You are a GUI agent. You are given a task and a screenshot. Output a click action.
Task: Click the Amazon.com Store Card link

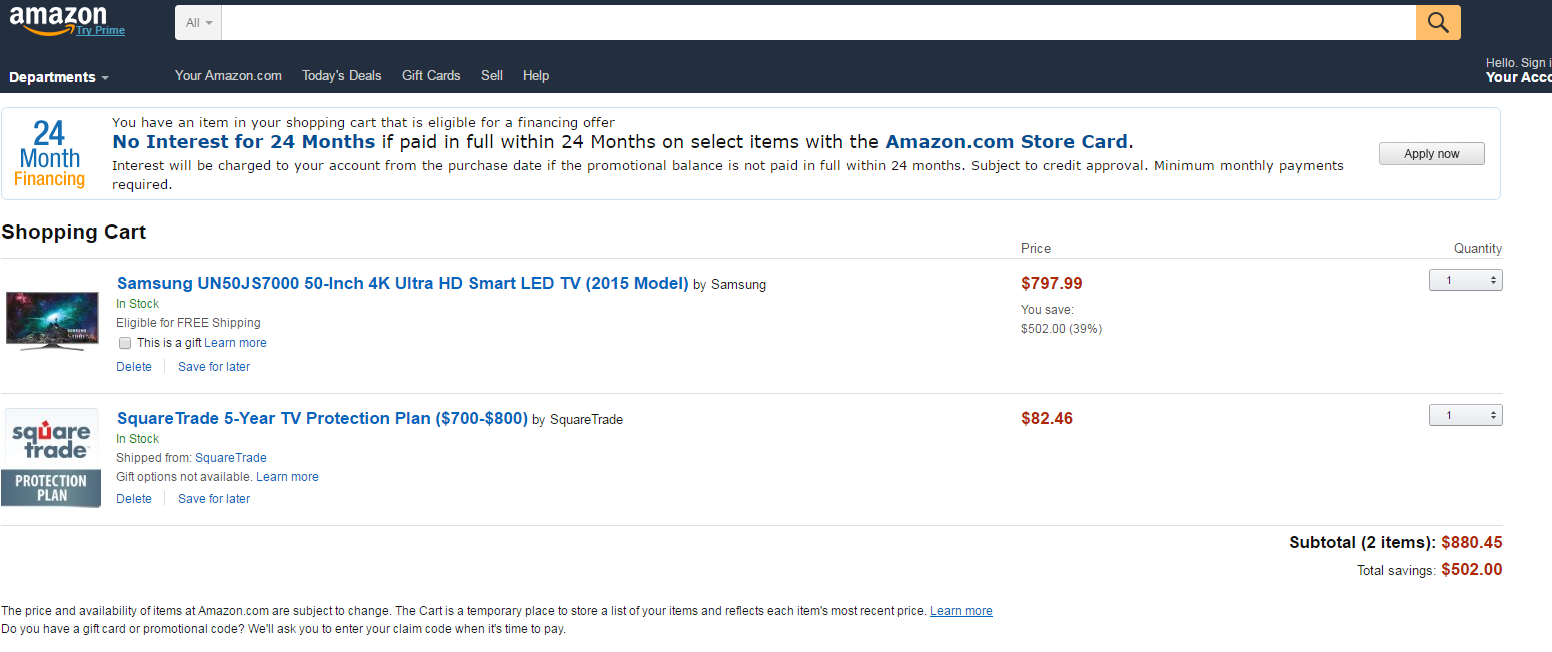tap(1006, 142)
